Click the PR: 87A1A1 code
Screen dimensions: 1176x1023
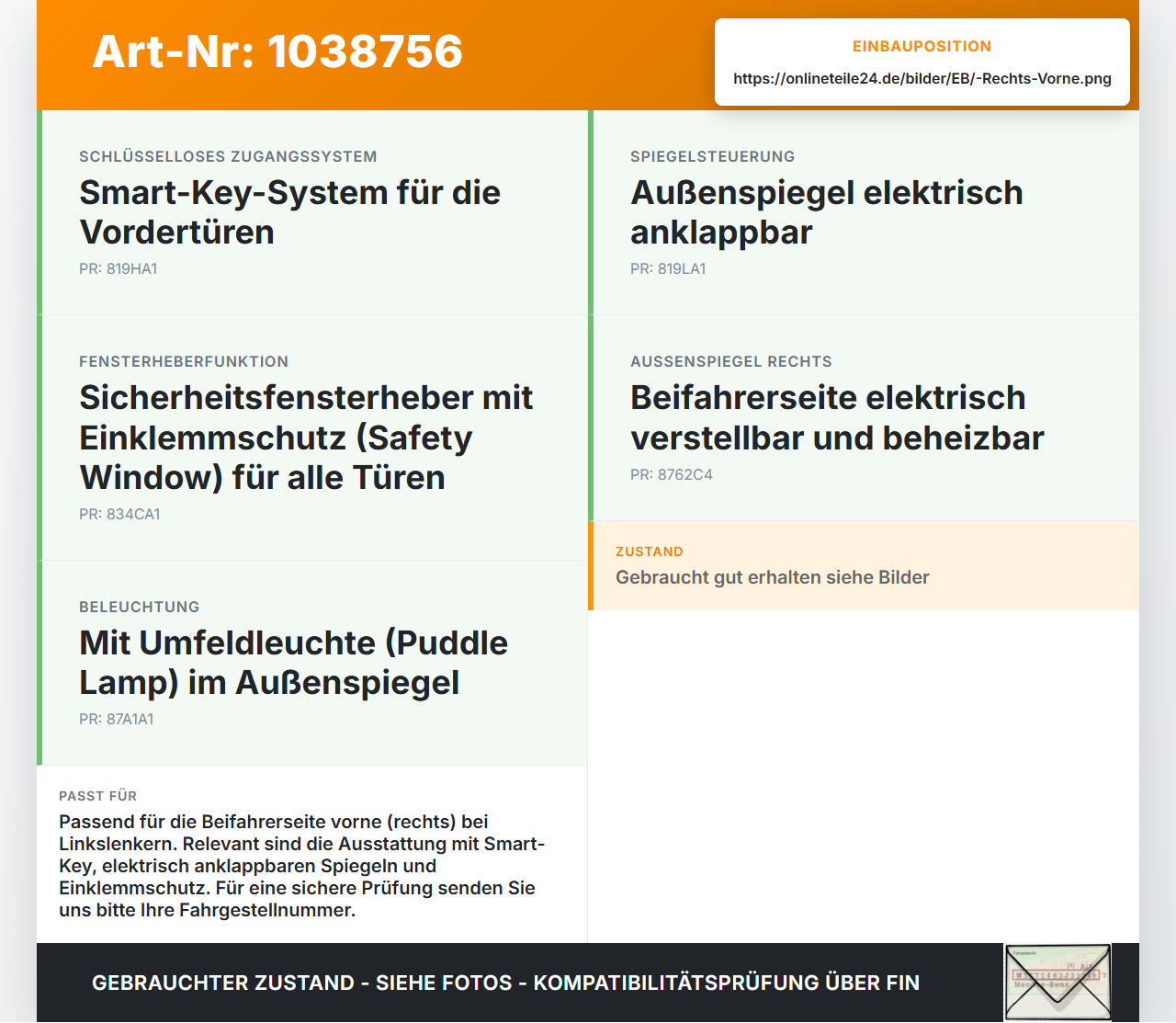[117, 719]
